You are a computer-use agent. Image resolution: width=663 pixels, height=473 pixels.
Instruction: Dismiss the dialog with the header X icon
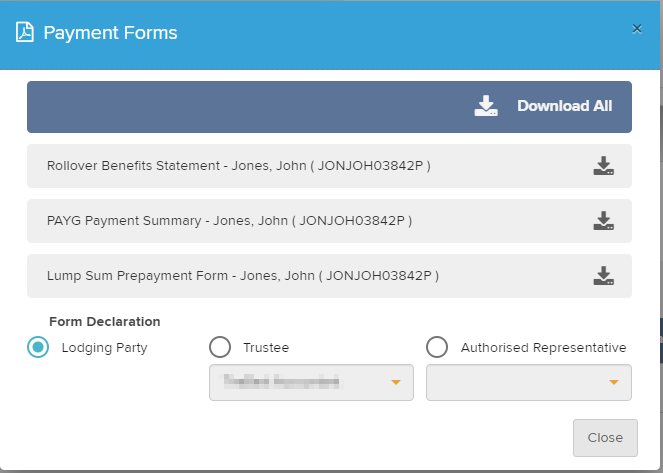coord(637,29)
